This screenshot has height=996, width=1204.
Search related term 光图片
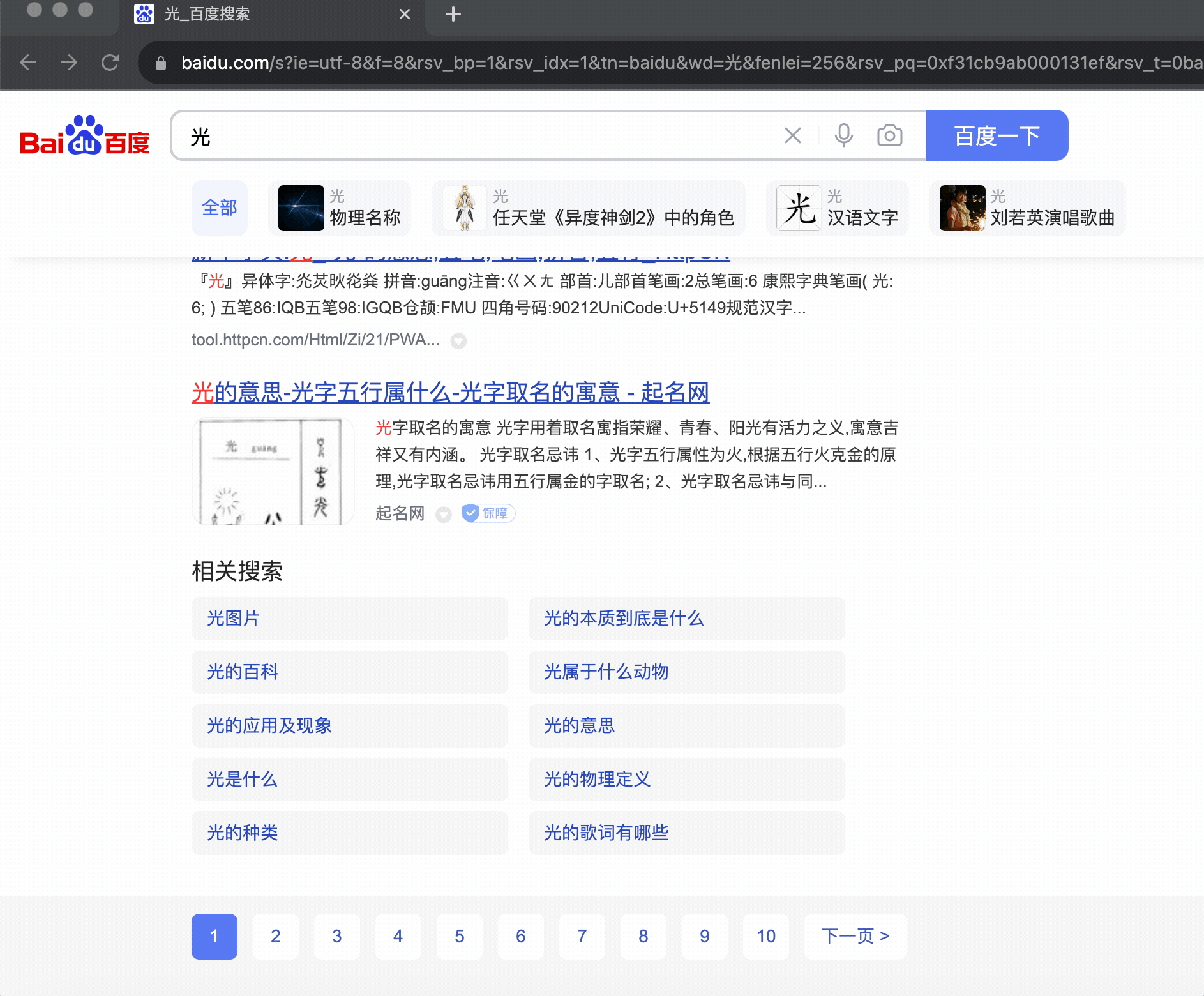[x=350, y=619]
